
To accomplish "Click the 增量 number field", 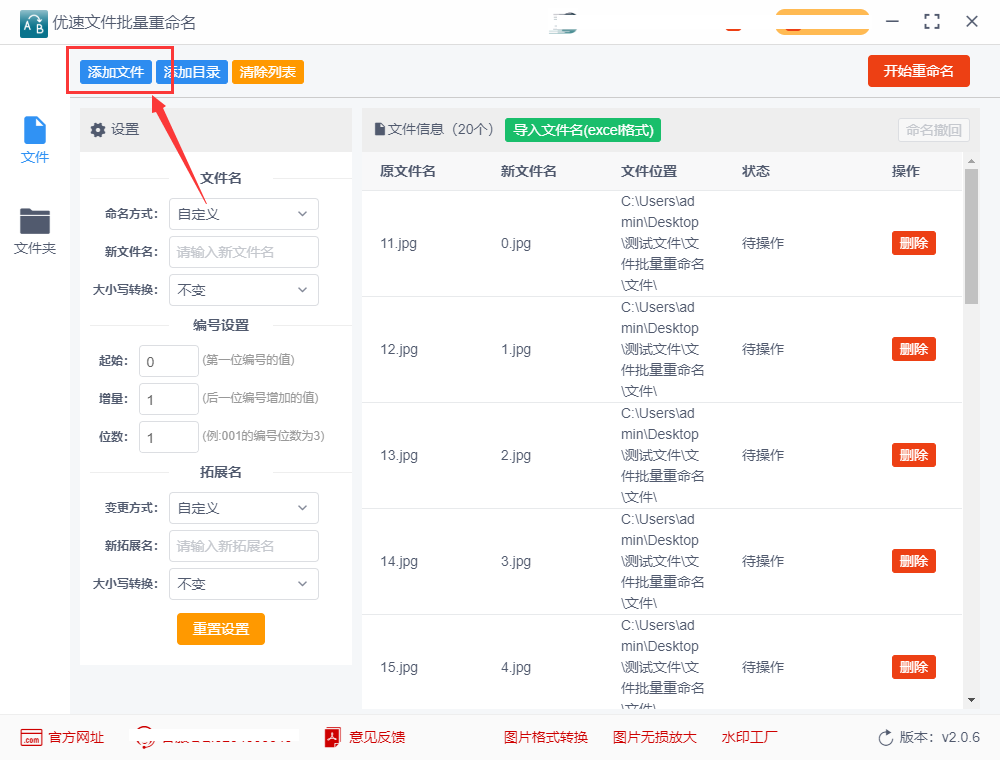I will pos(169,400).
